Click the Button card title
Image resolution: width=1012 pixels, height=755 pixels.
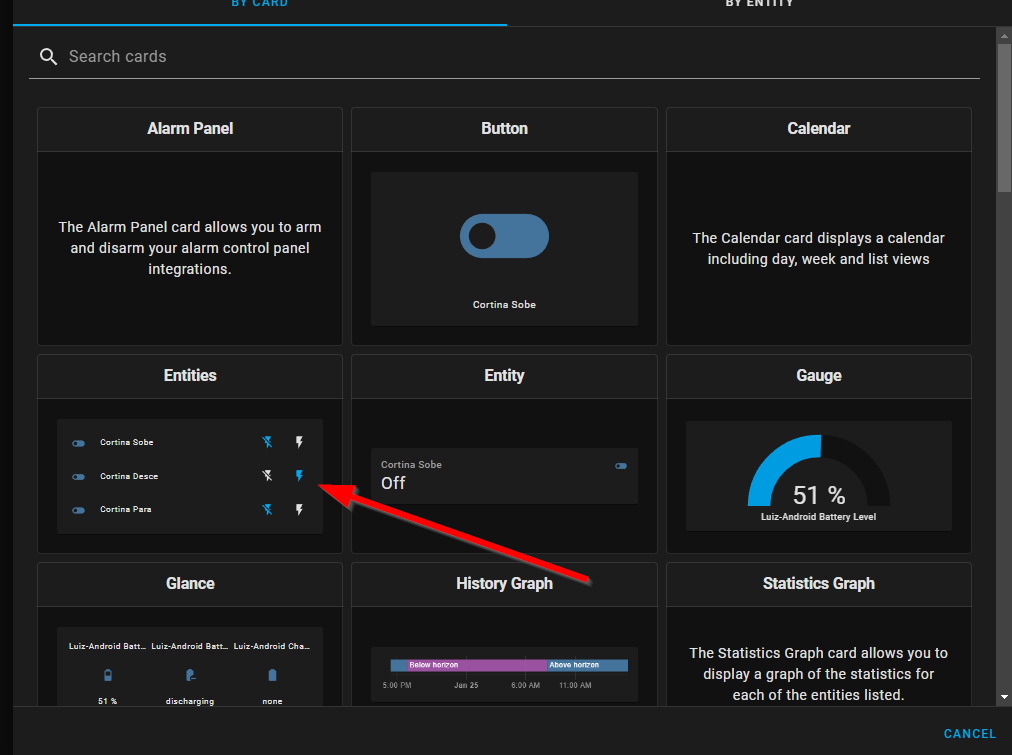pyautogui.click(x=504, y=128)
